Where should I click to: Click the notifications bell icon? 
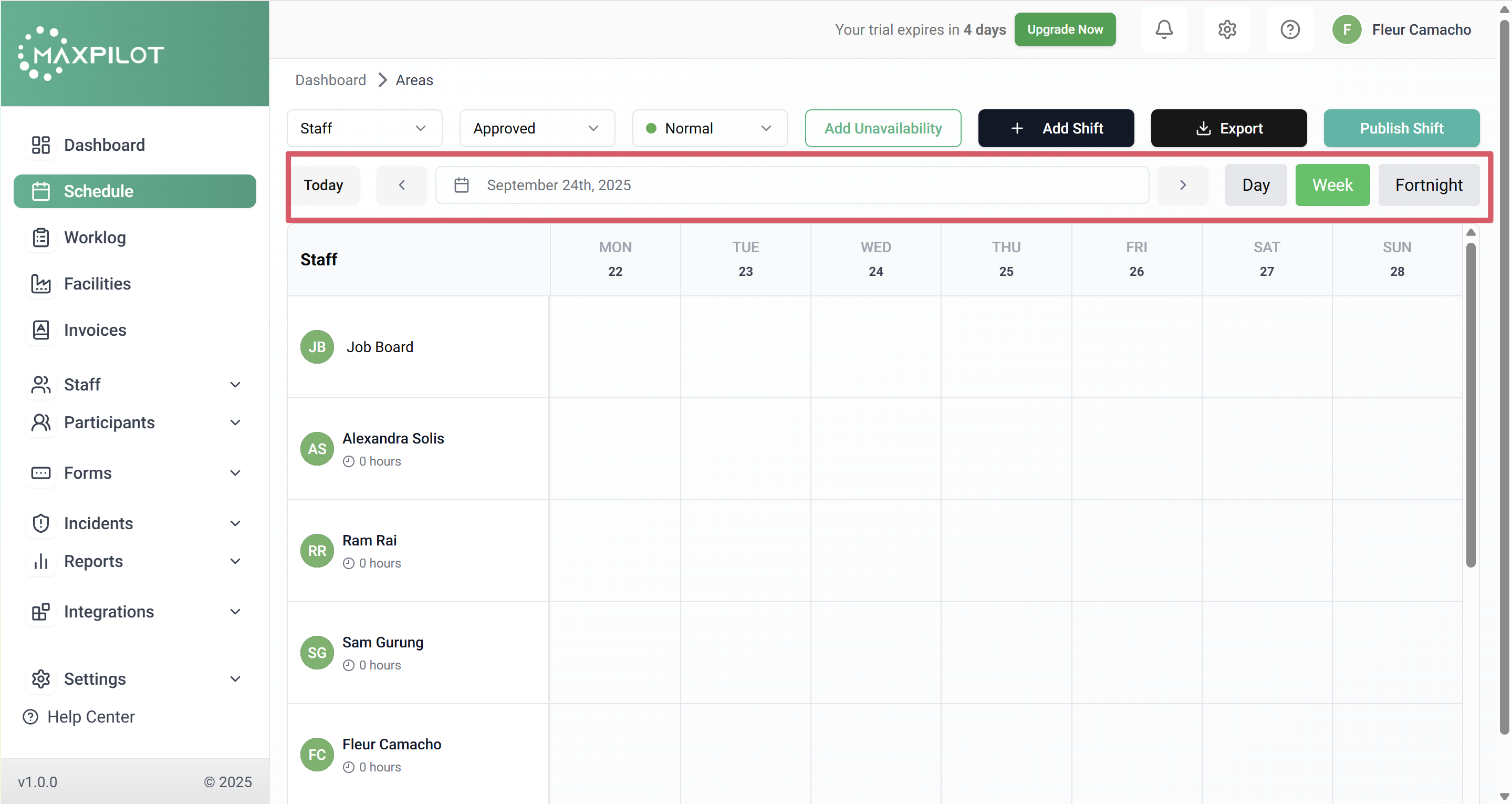pyautogui.click(x=1164, y=29)
